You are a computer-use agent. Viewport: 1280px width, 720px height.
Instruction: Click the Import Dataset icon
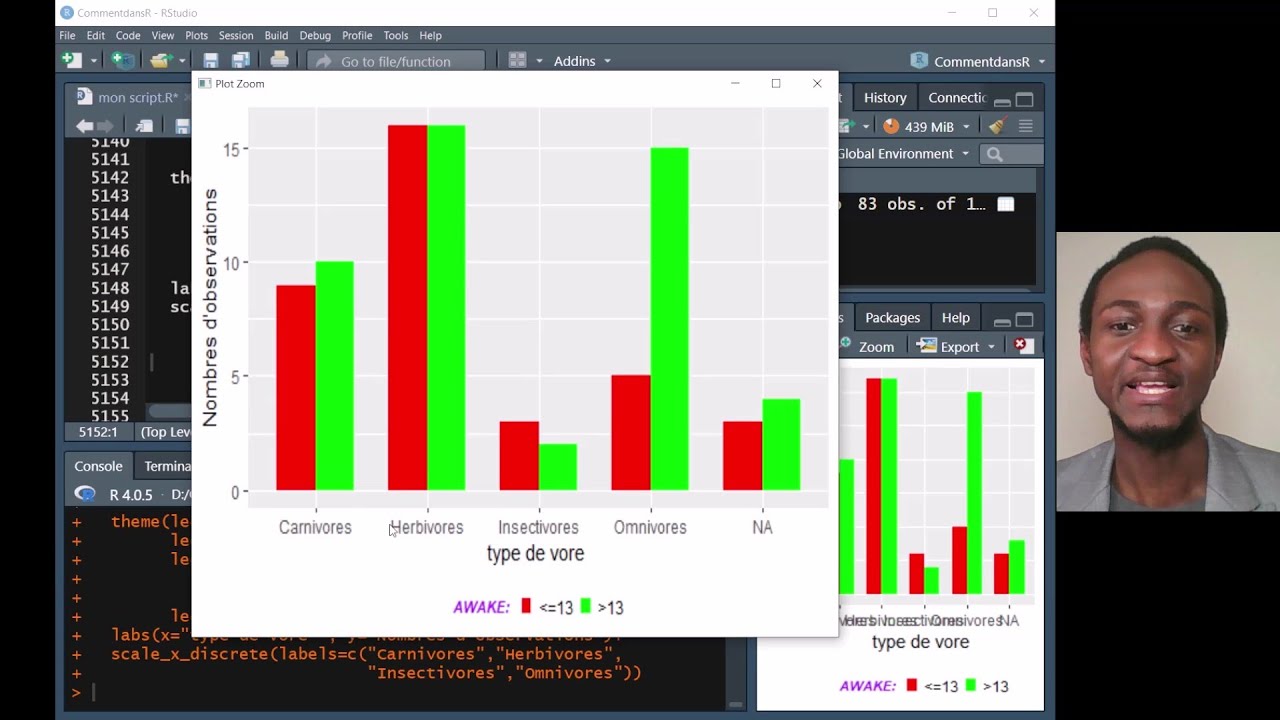846,126
